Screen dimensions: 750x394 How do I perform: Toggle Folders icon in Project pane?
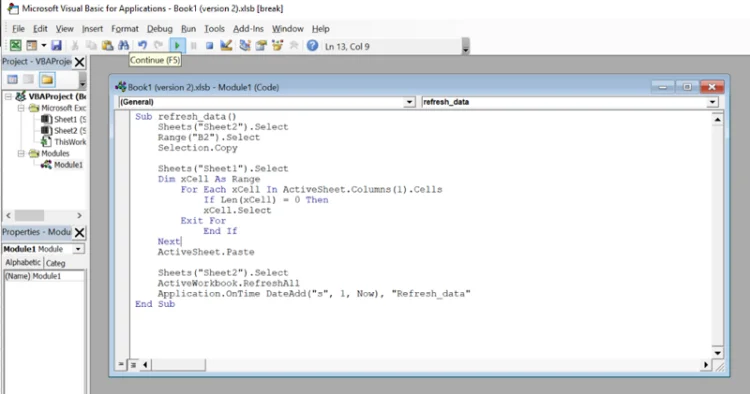pos(47,79)
